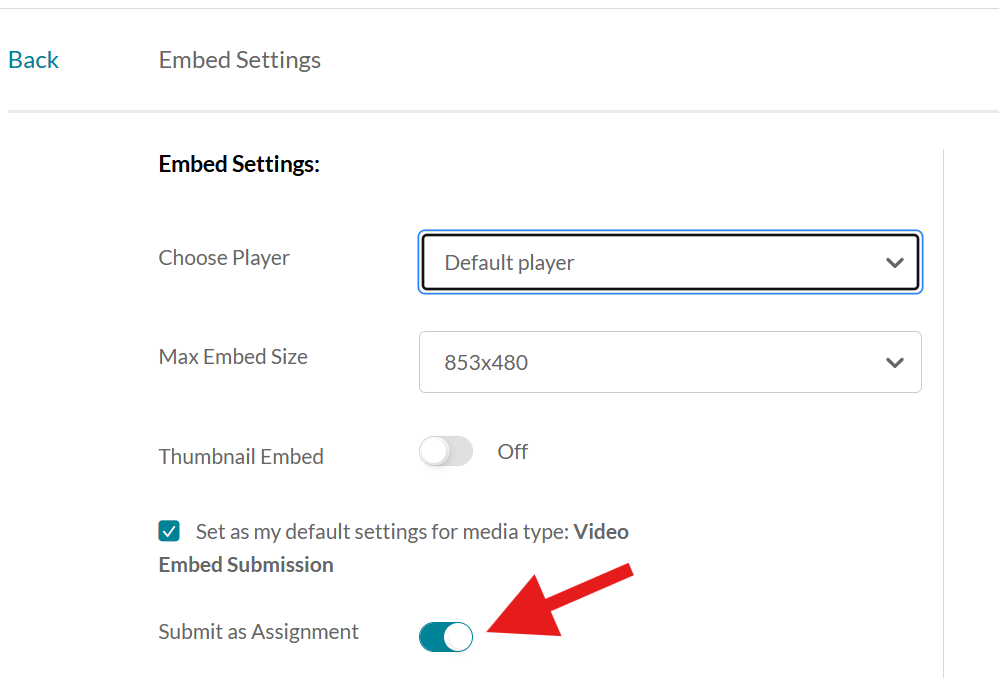Click the Off status text beside the toggle
This screenshot has height=678, width=999.
pos(512,451)
